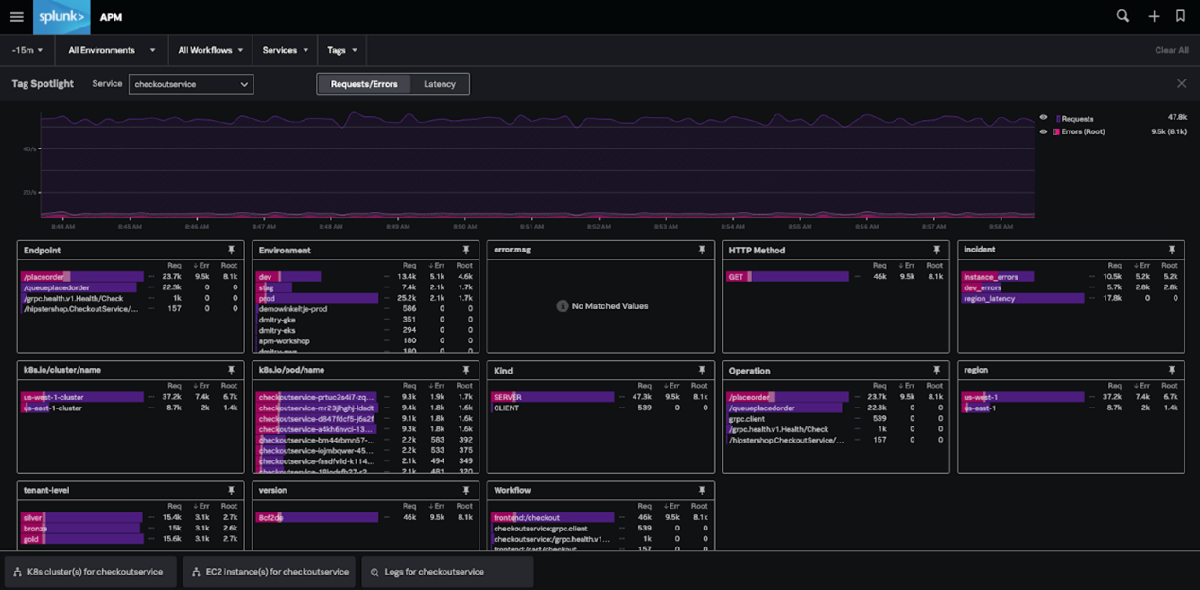Hide the Errors (Root) series in chart legend

tap(1043, 131)
